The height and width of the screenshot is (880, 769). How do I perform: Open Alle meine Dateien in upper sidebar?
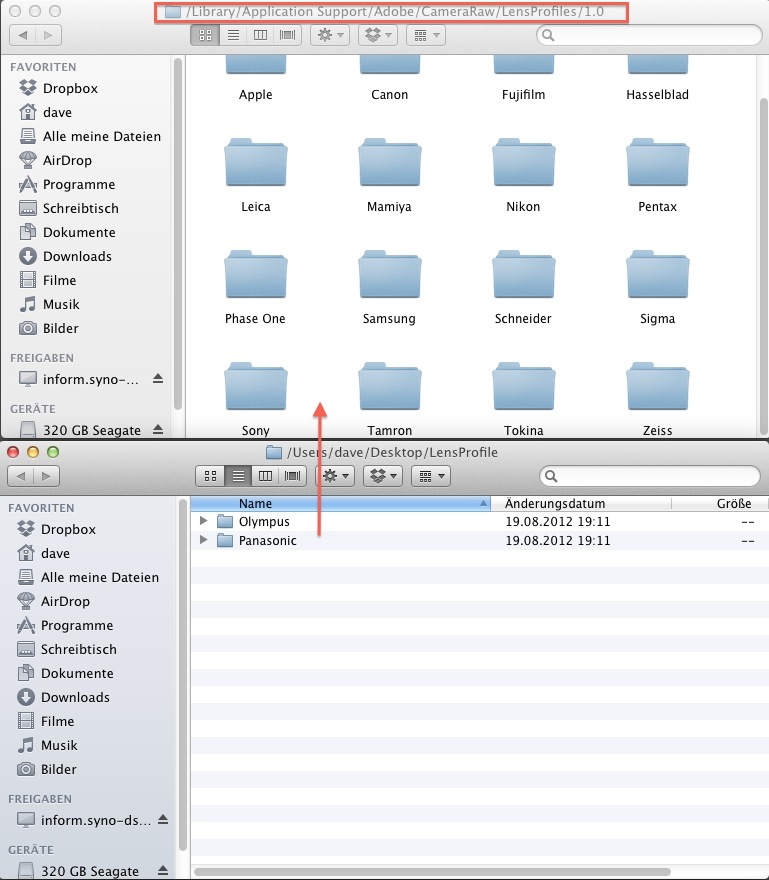[x=90, y=136]
